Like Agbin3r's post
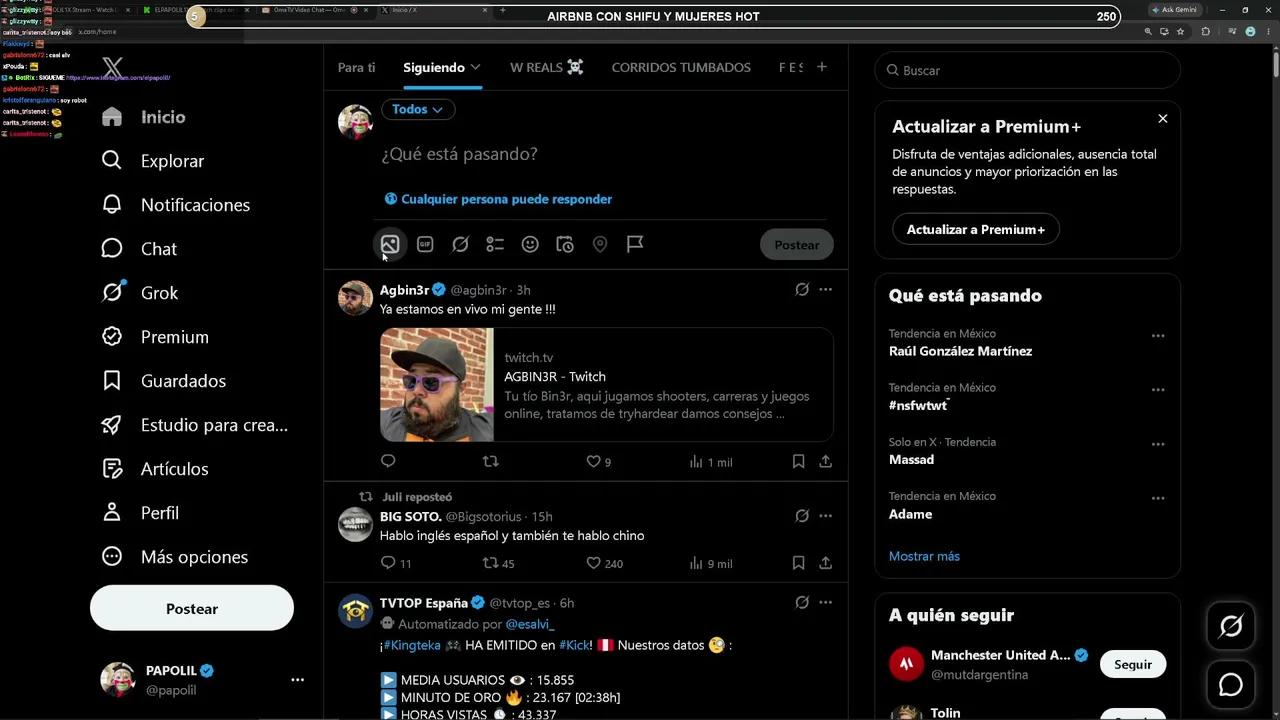This screenshot has width=1280, height=720. pos(598,462)
